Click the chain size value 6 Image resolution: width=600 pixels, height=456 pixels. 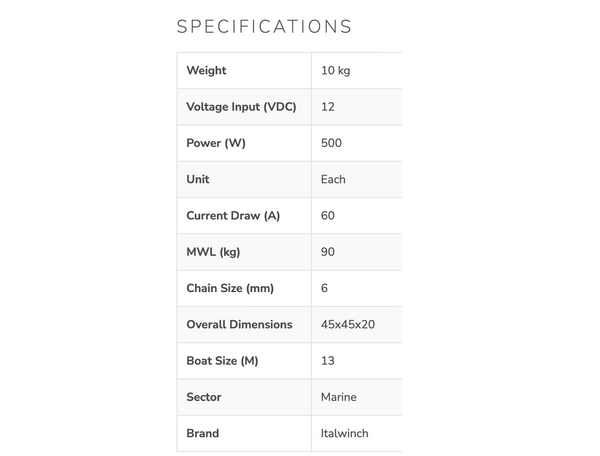(324, 288)
